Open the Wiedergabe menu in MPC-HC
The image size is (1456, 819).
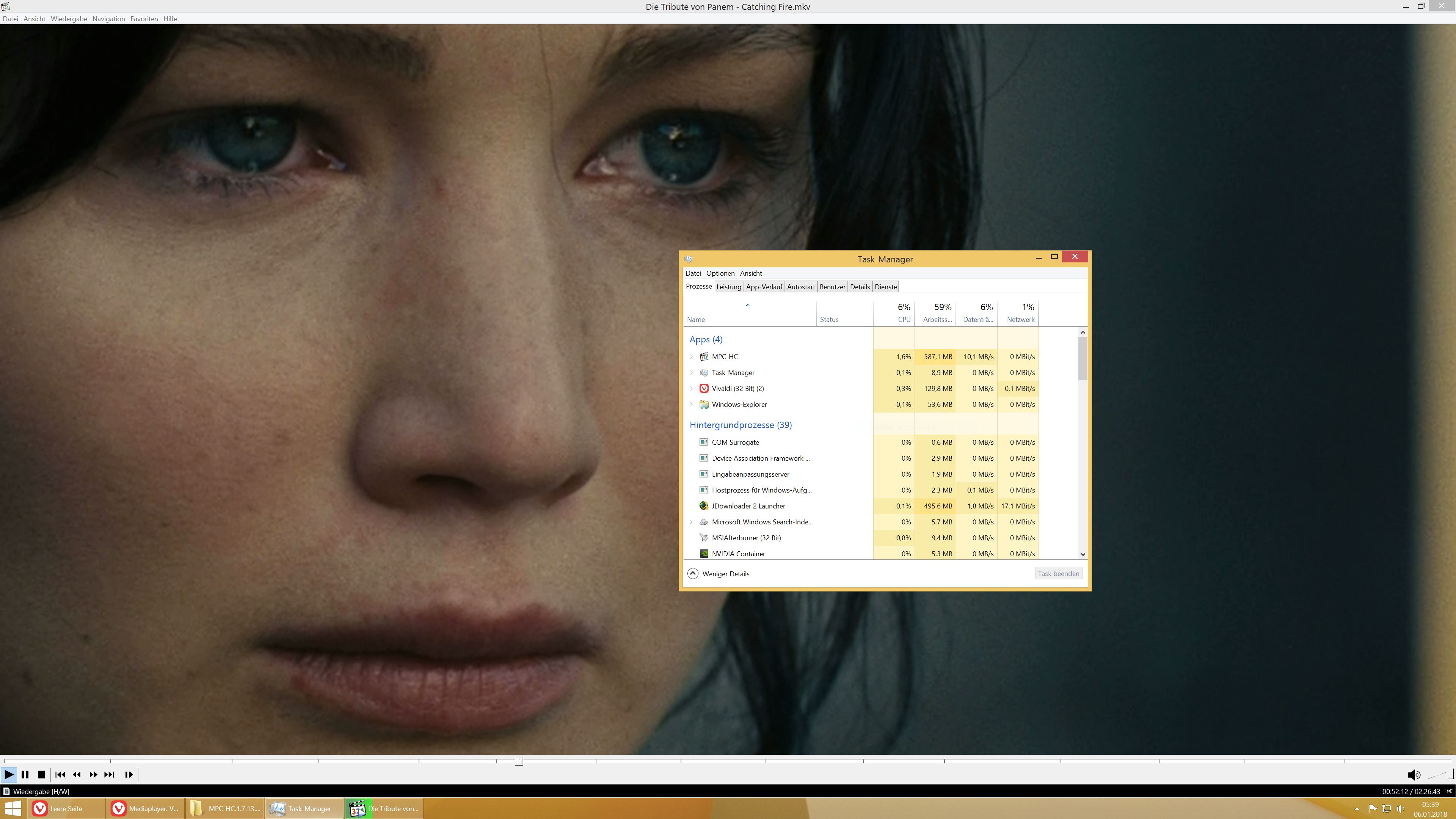tap(69, 19)
